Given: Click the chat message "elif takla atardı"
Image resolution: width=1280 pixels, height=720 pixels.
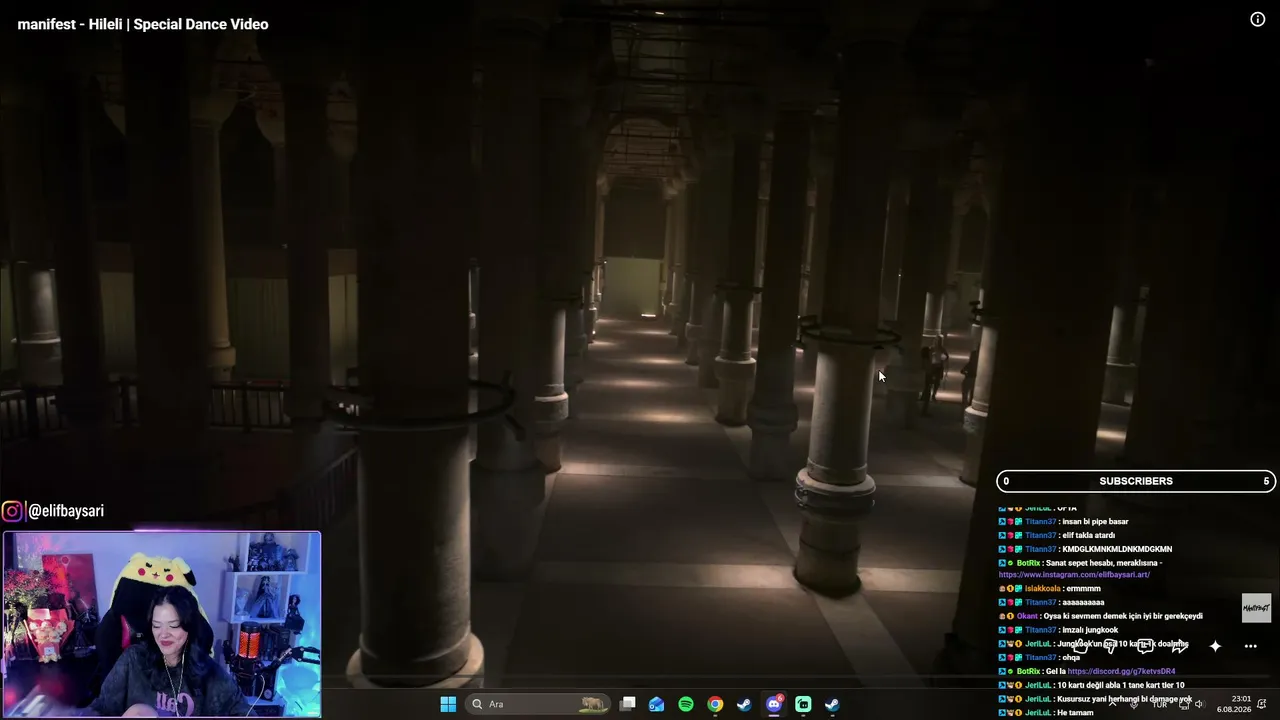Looking at the screenshot, I should [x=1088, y=535].
